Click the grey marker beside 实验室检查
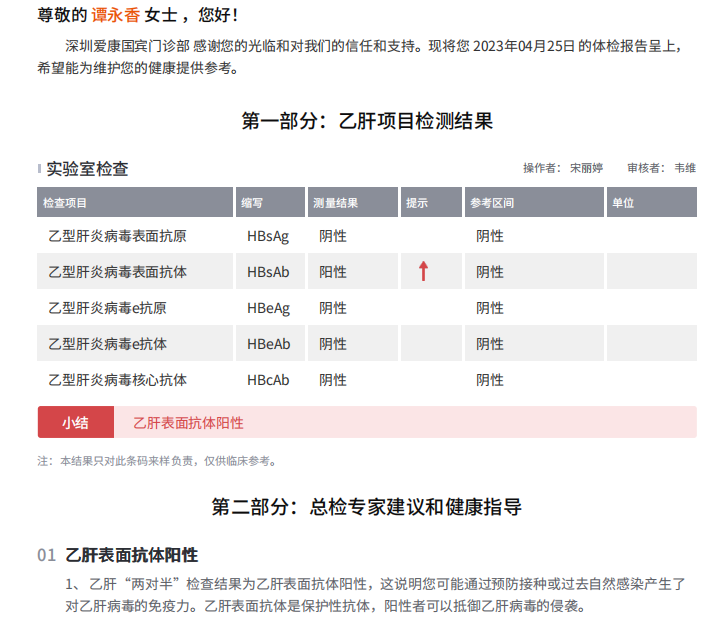 click(x=40, y=169)
